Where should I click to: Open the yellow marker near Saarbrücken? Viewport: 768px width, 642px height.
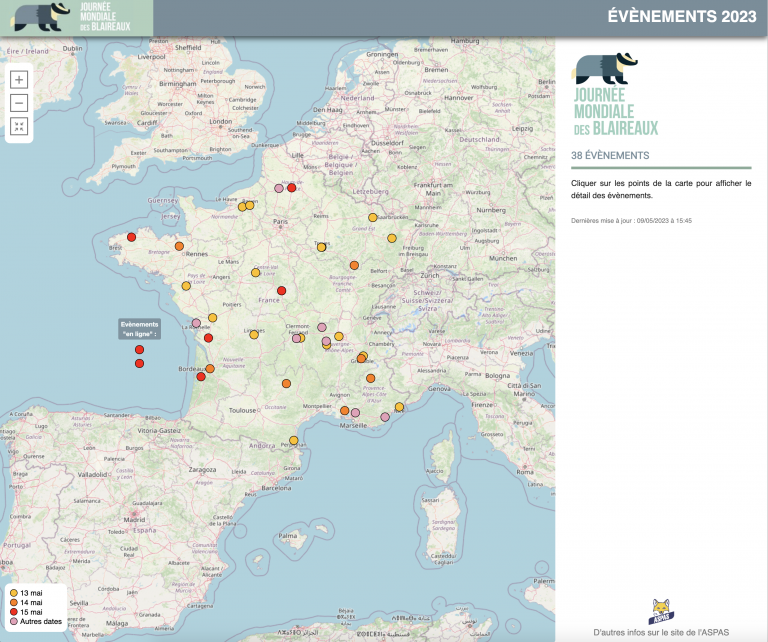click(x=373, y=217)
